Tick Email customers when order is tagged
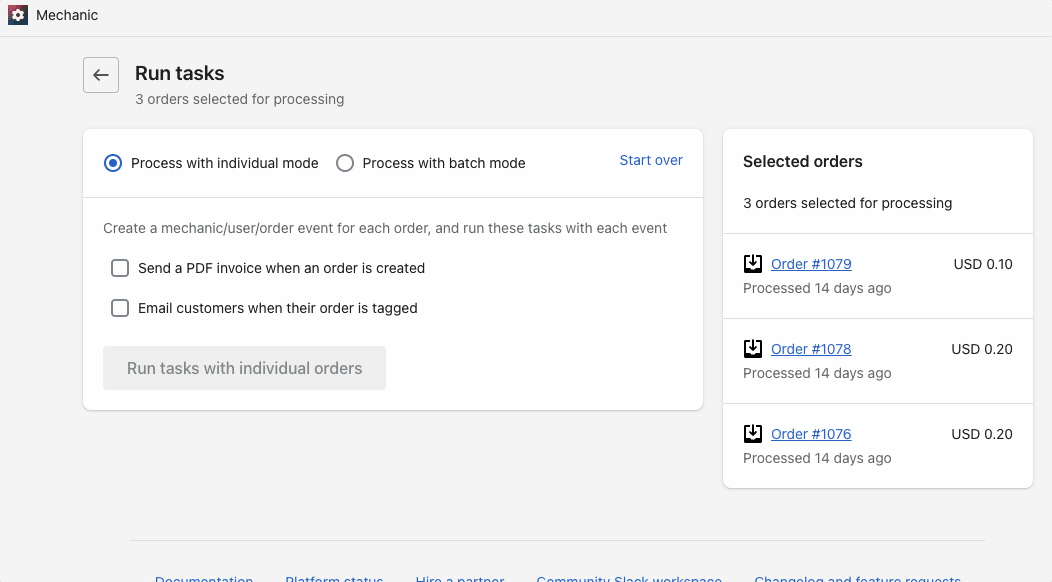The width and height of the screenshot is (1052, 582). 120,308
